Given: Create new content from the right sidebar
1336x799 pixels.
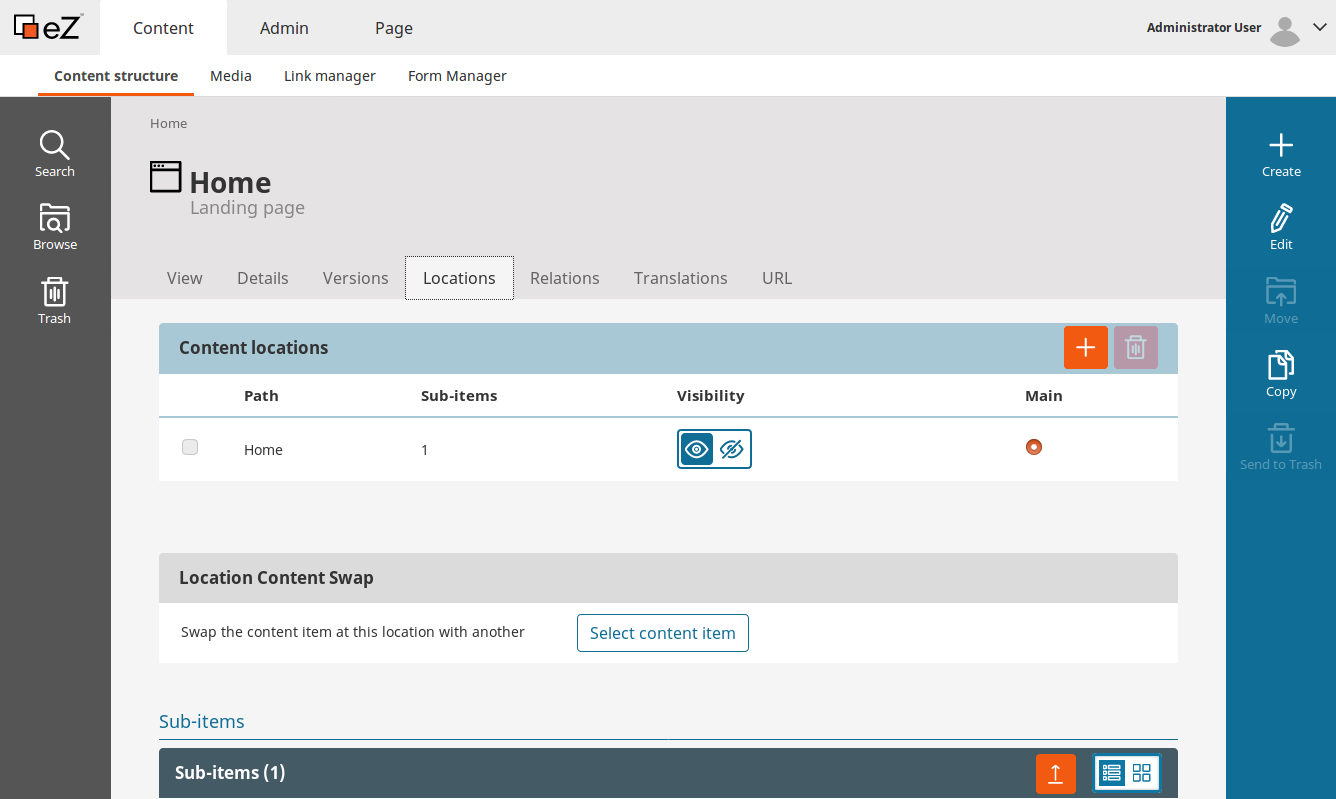Looking at the screenshot, I should tap(1281, 155).
